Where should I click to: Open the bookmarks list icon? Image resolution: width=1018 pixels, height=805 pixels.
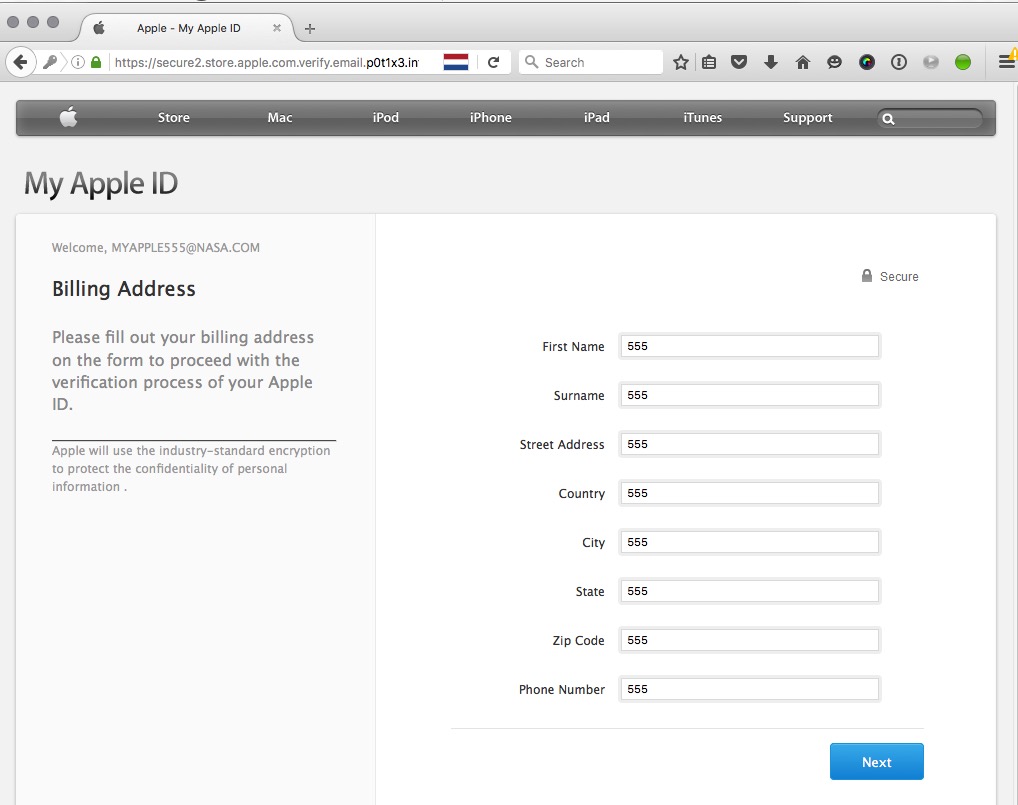[709, 62]
